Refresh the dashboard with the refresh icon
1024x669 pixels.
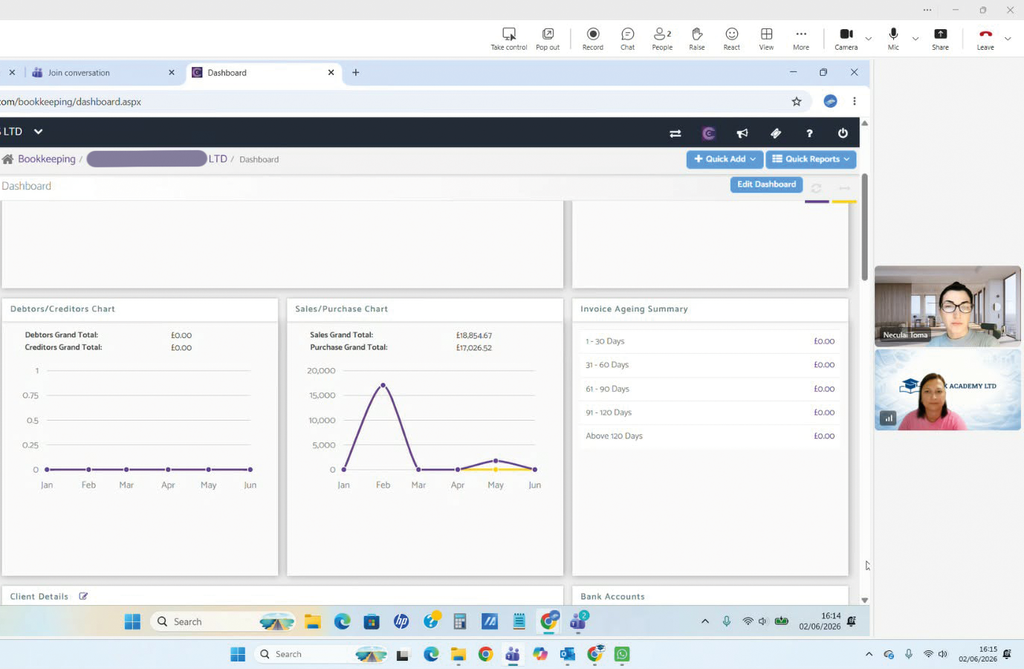[x=816, y=188]
